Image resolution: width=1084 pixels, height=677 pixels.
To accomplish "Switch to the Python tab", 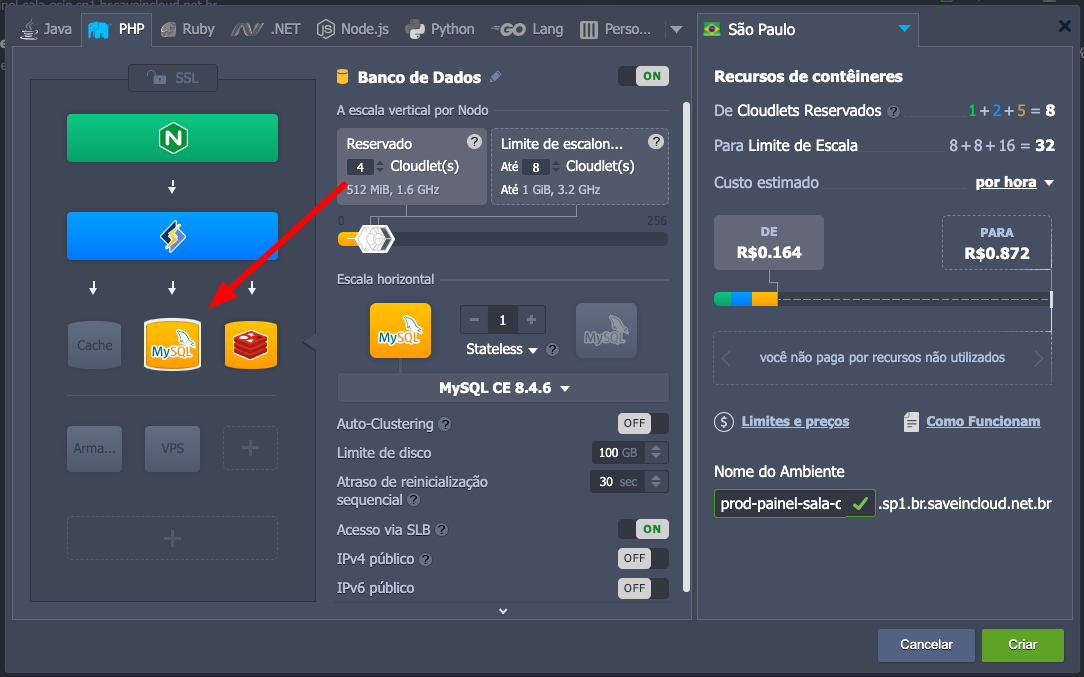I will point(440,29).
